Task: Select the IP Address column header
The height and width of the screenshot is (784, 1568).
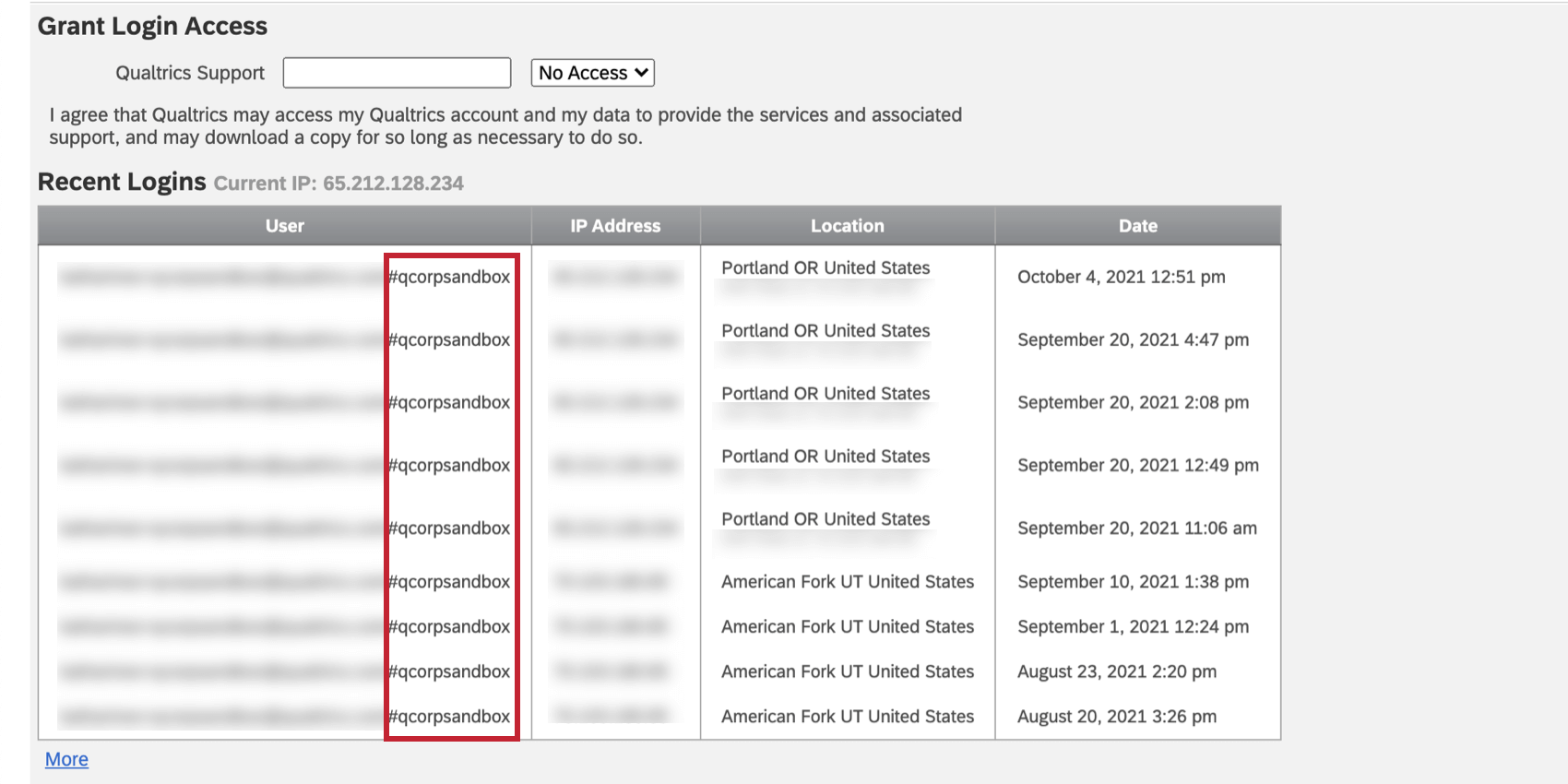Action: point(614,225)
